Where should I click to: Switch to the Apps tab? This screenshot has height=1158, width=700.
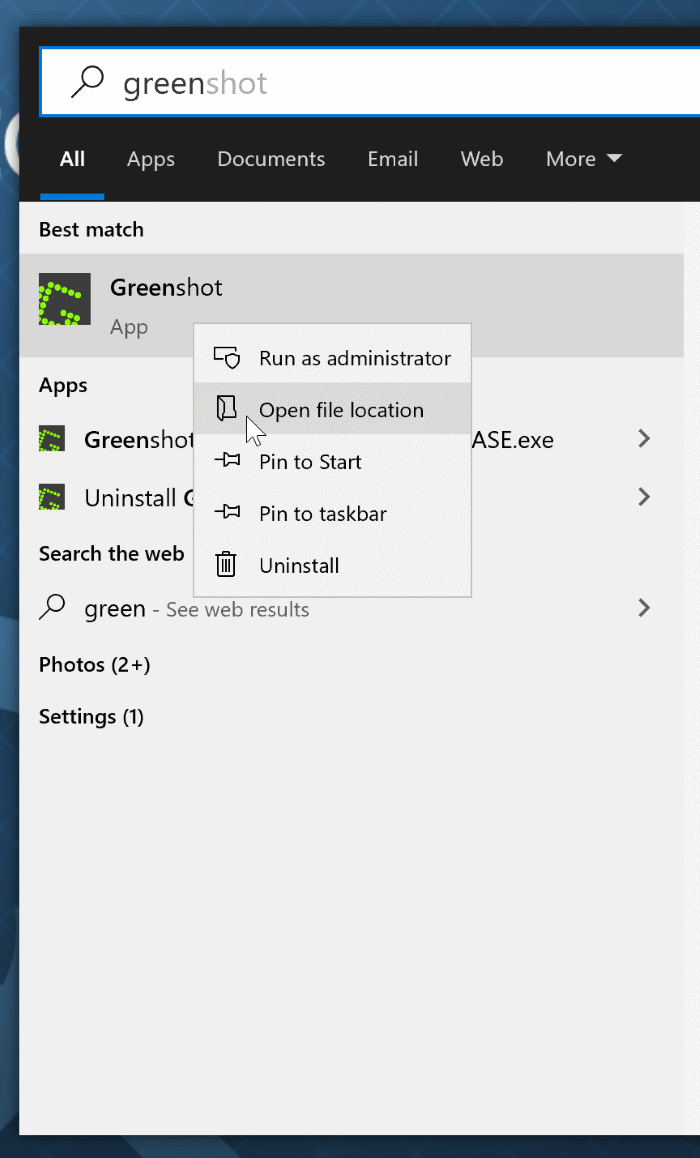[x=151, y=159]
